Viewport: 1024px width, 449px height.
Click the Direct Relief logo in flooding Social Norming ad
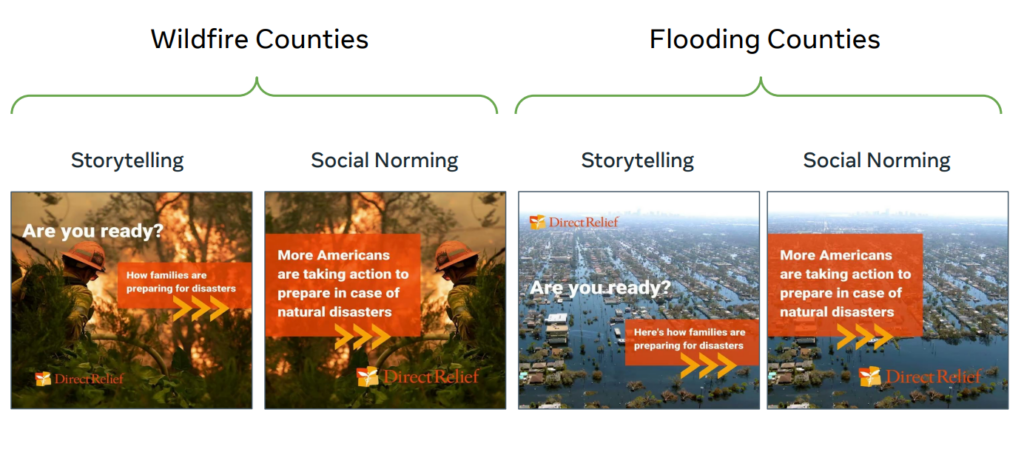(x=920, y=377)
